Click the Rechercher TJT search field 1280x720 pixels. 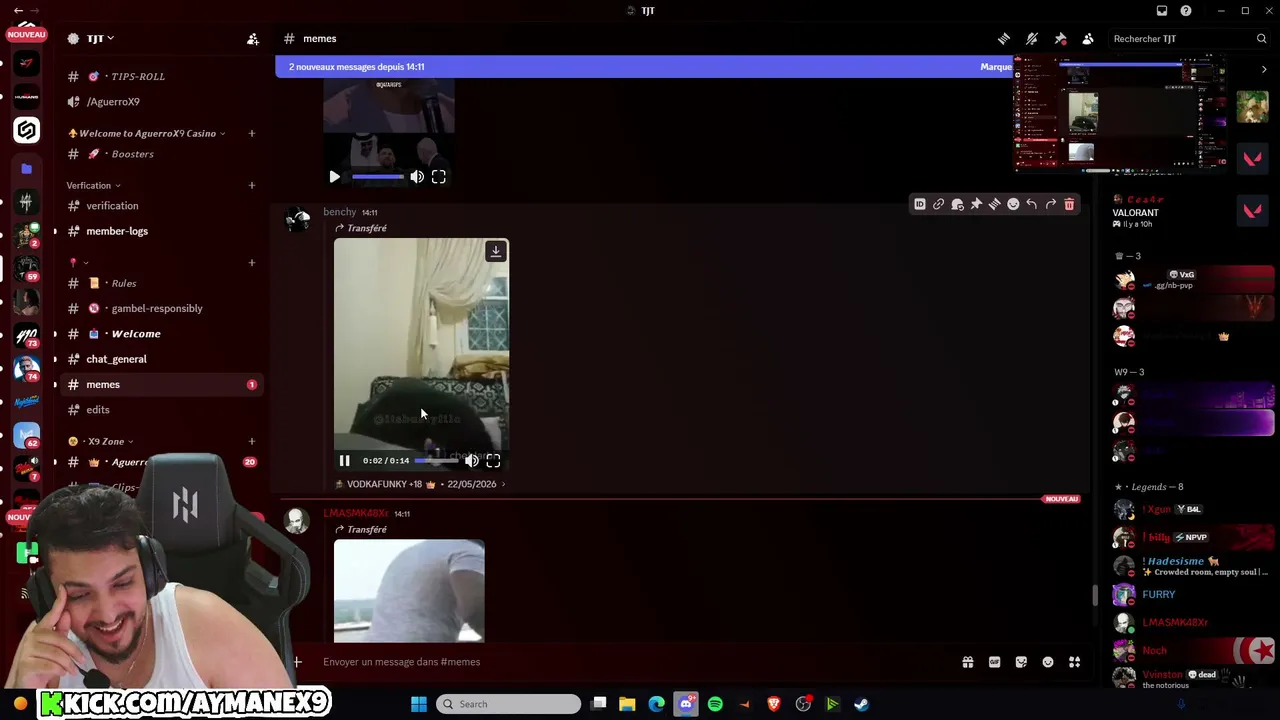(x=1189, y=39)
